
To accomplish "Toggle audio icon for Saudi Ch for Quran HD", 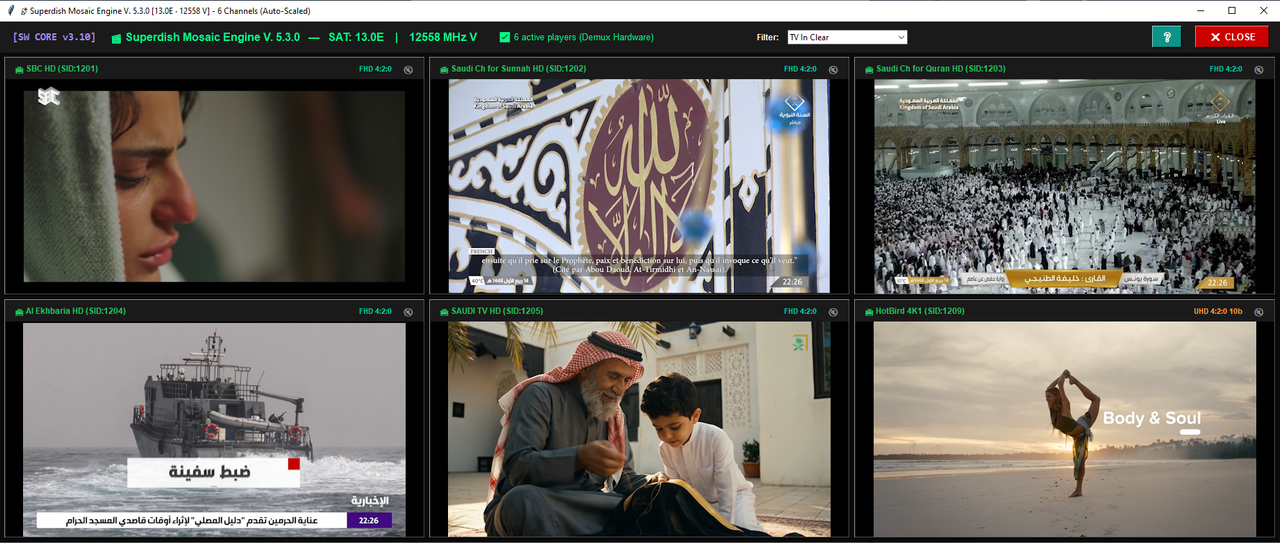I will tap(1258, 69).
